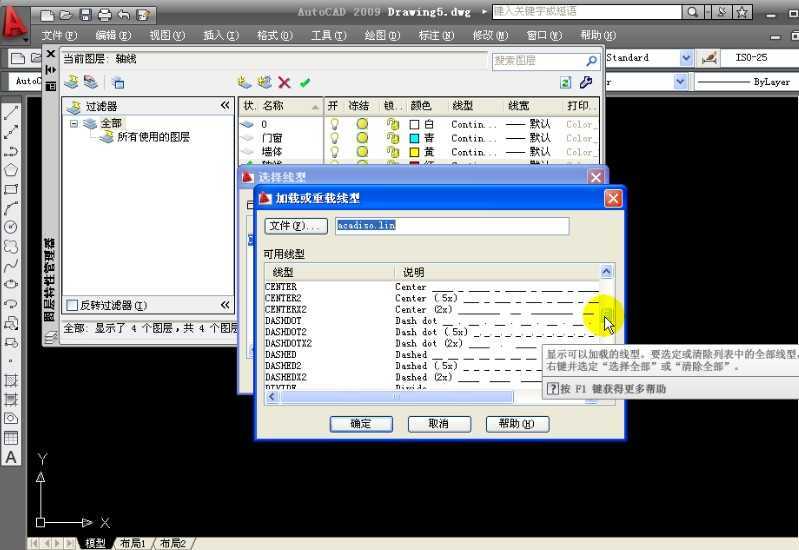Click the Settings wrench icon in layer manager

point(585,82)
